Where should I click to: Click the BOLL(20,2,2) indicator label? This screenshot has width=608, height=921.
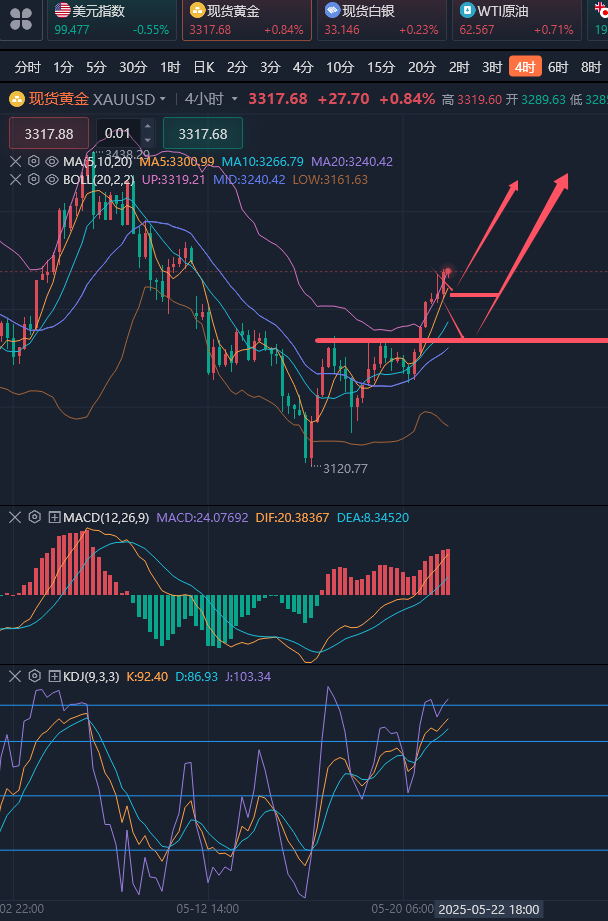click(100, 180)
